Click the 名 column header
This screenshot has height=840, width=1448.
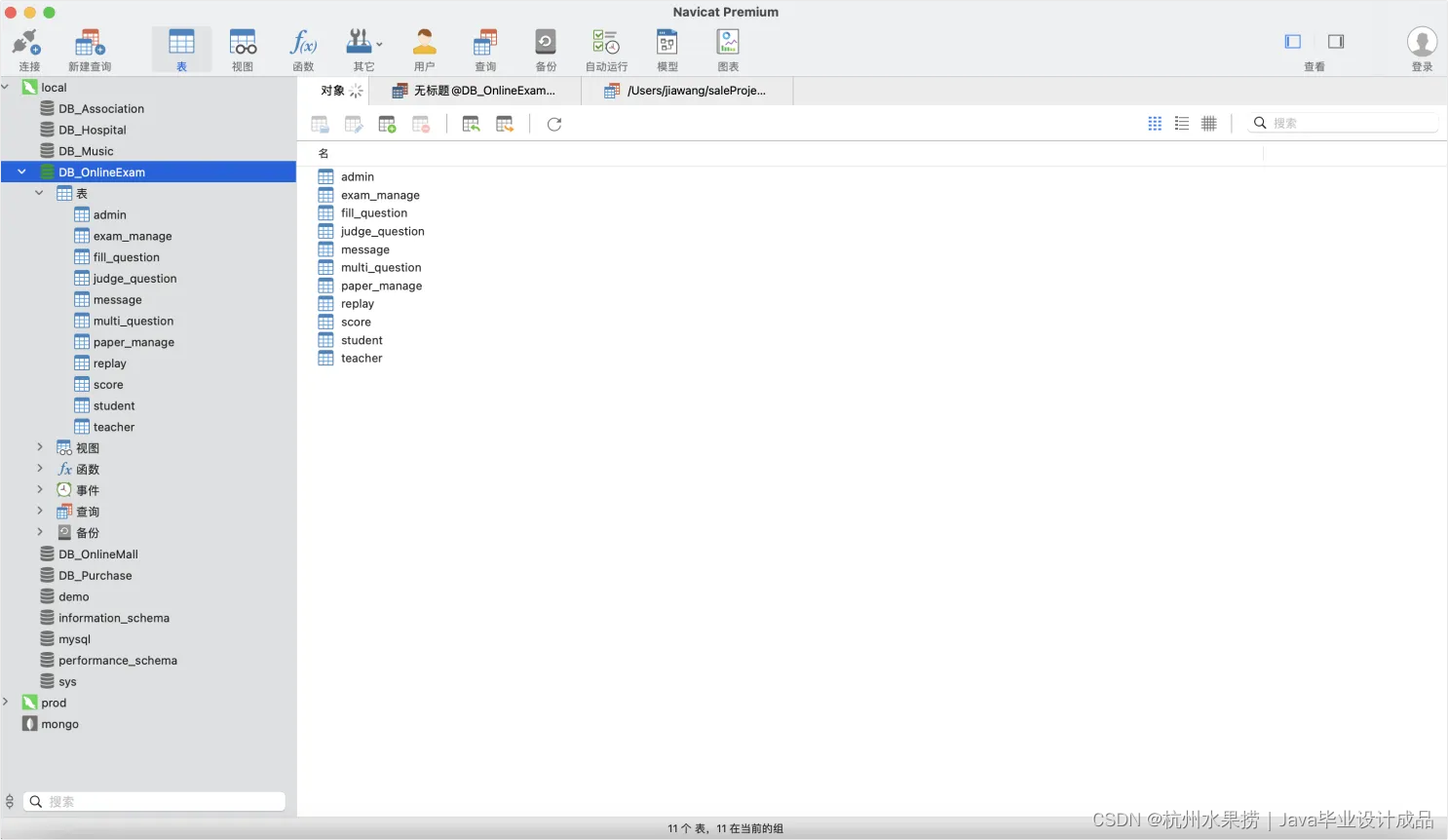[x=324, y=154]
